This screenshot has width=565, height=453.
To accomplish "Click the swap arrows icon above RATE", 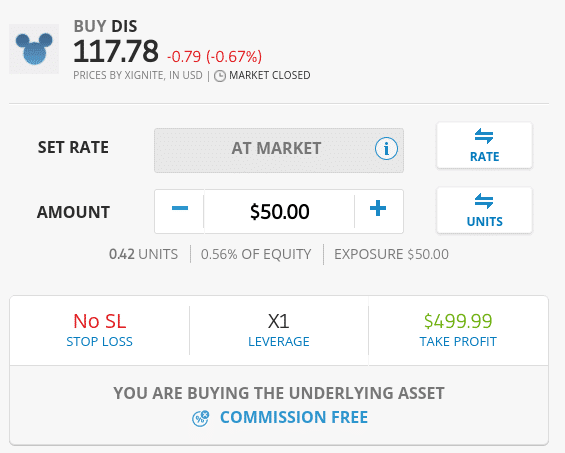I will click(x=484, y=136).
